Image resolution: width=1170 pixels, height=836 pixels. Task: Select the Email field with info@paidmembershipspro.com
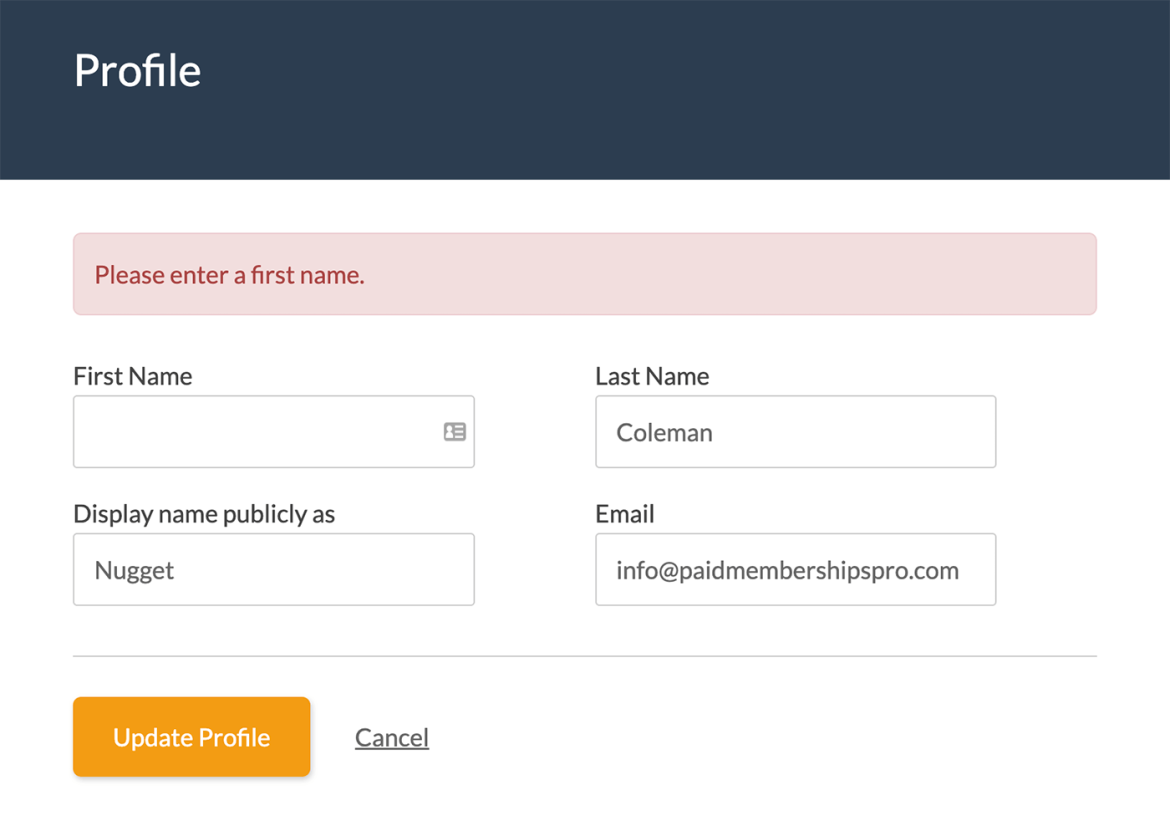pyautogui.click(x=795, y=569)
